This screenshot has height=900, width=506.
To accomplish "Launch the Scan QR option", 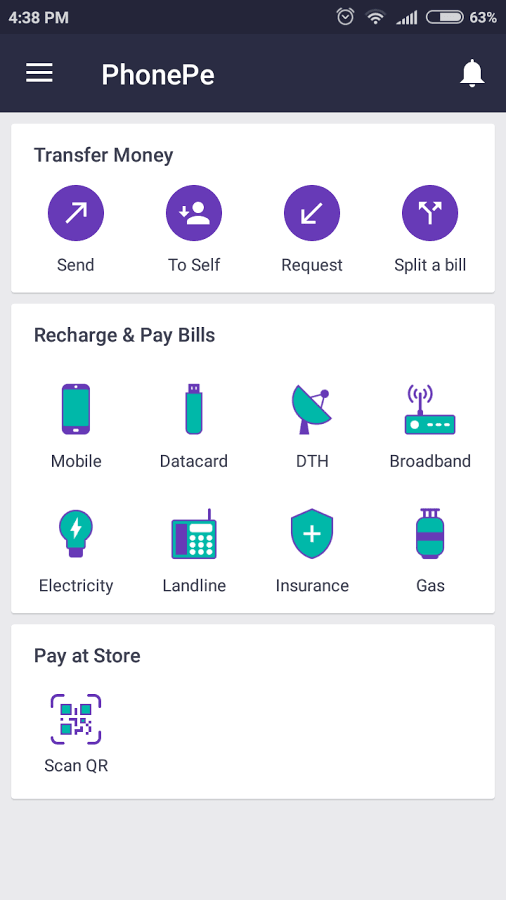I will coord(76,719).
